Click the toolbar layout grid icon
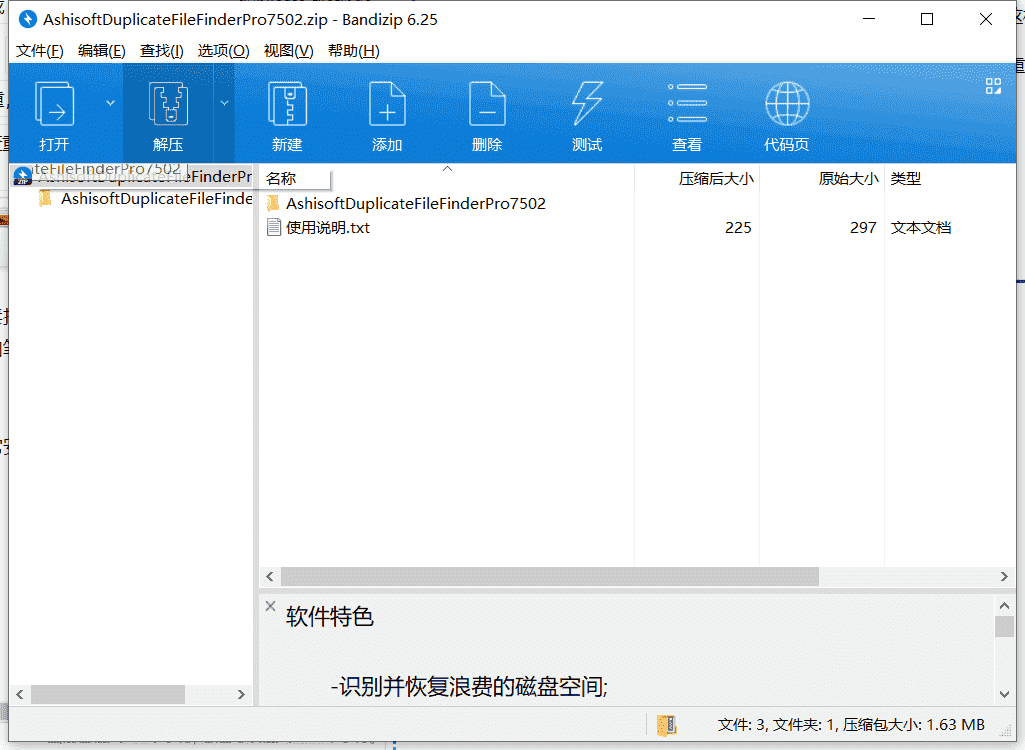 click(993, 86)
